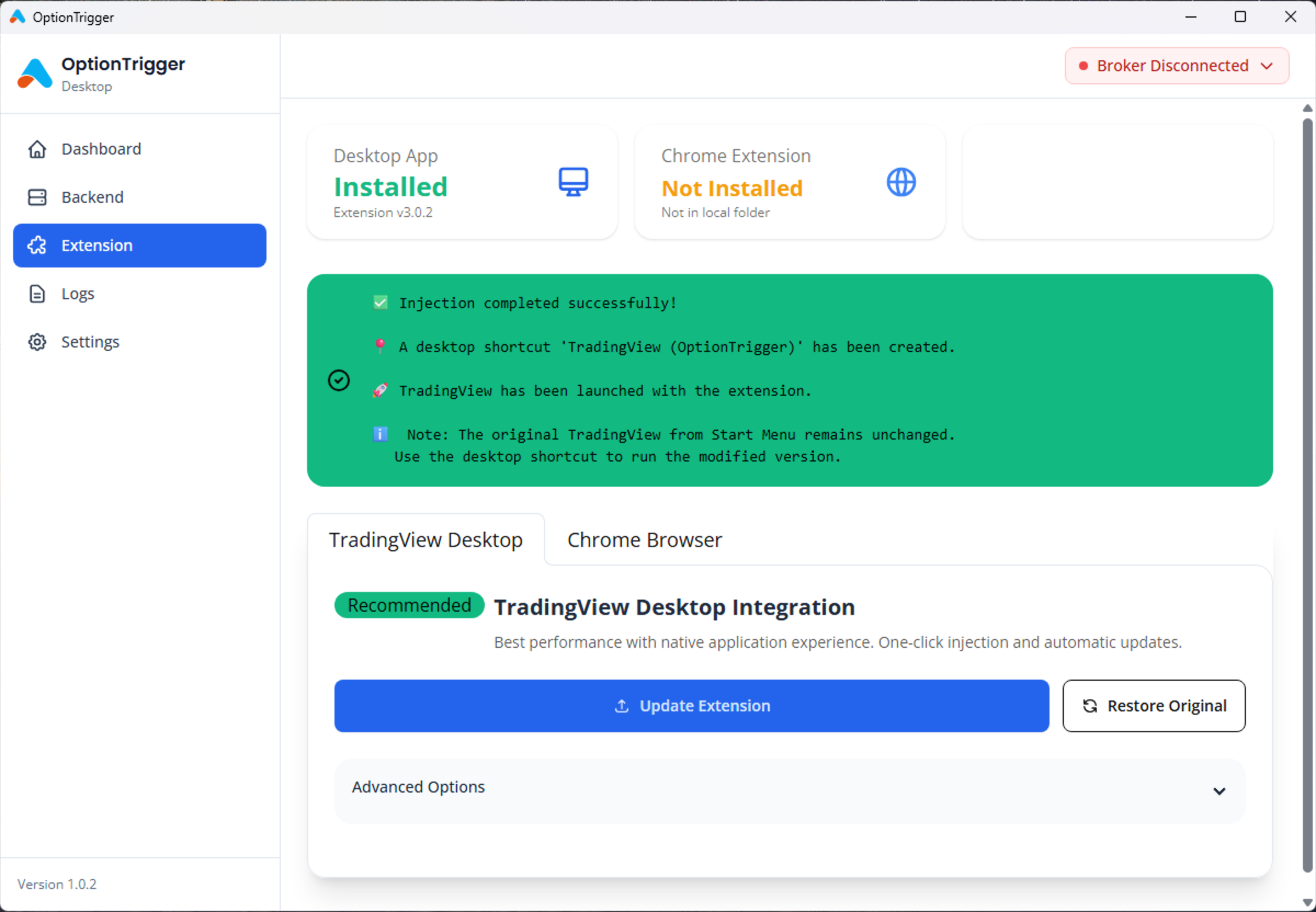1316x912 pixels.
Task: Click the upload icon in Update Extension
Action: click(x=621, y=706)
